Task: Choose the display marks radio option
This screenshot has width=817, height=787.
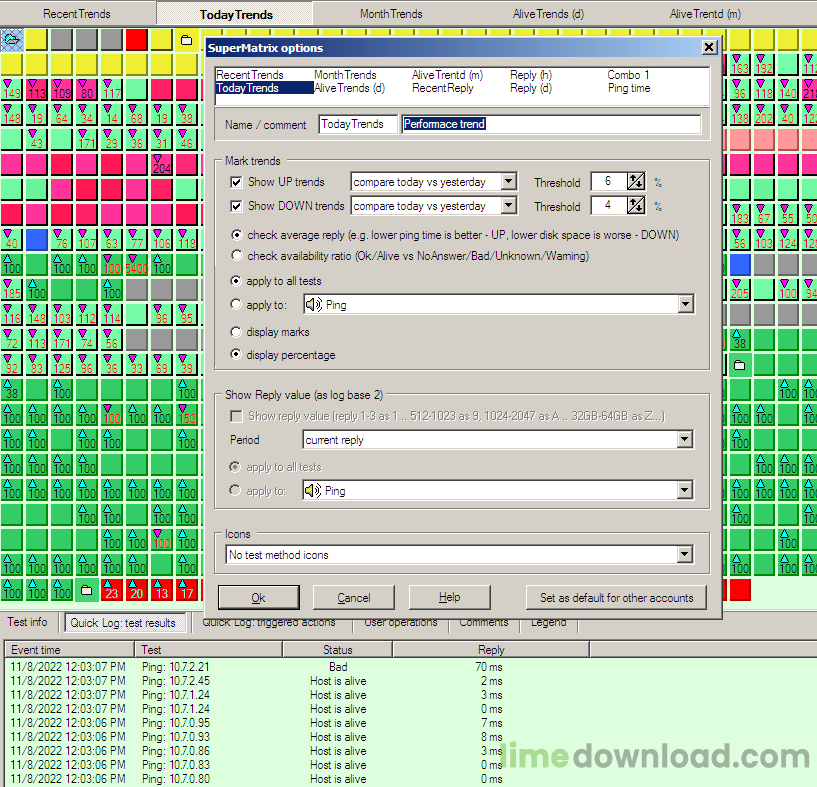Action: click(x=236, y=332)
